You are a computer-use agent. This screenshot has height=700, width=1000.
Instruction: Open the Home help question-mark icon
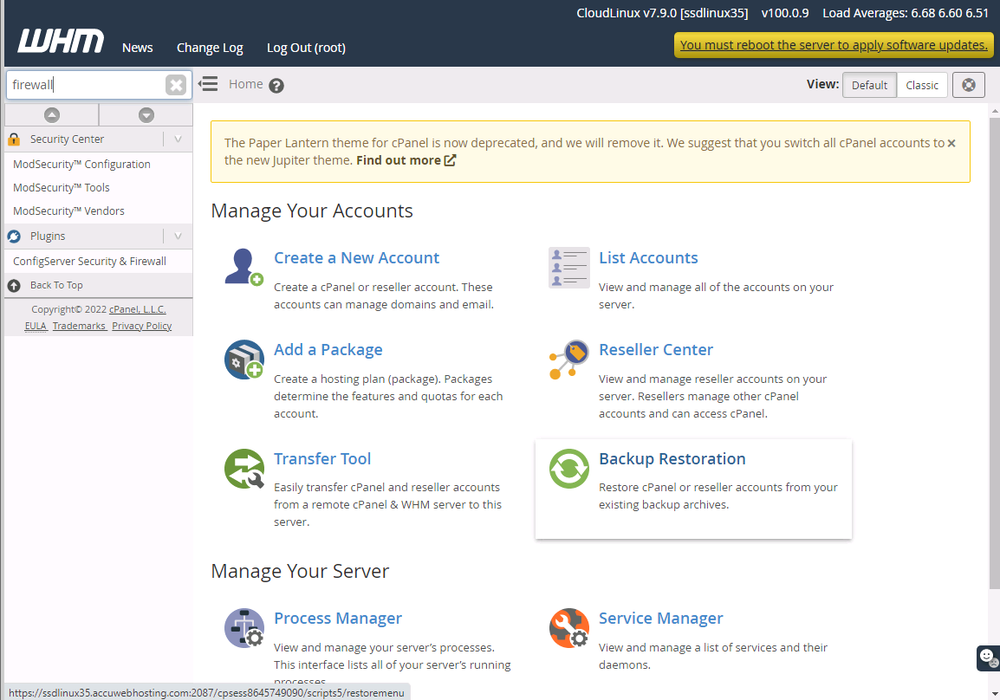[x=276, y=85]
